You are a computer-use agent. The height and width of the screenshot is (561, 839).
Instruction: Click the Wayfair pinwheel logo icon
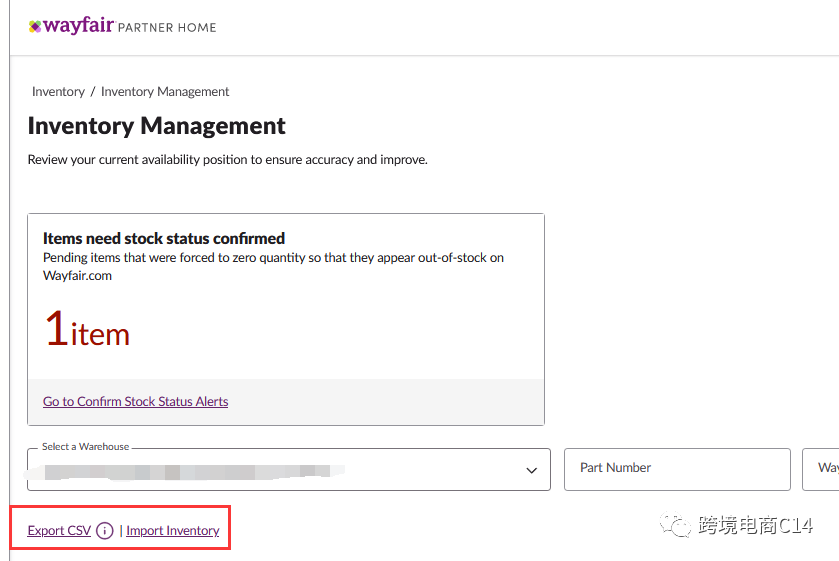(x=35, y=27)
